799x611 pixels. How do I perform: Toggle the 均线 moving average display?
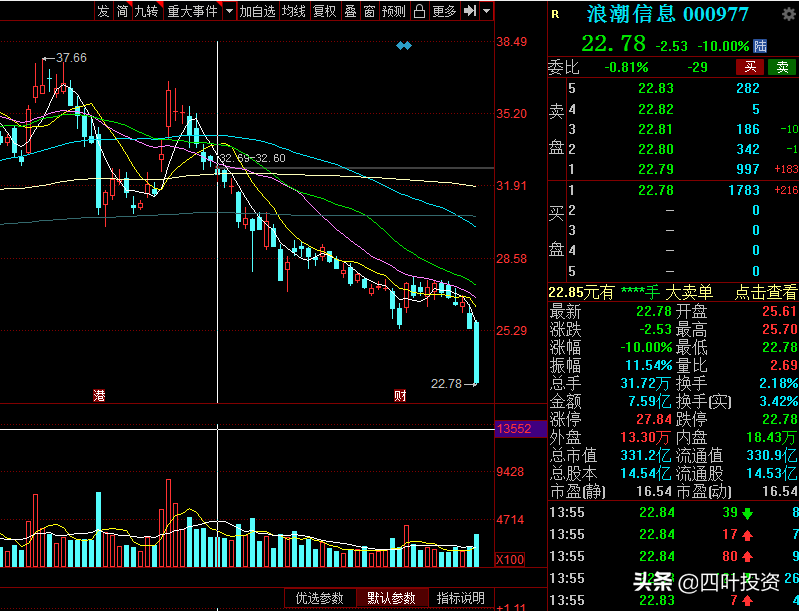tap(294, 11)
